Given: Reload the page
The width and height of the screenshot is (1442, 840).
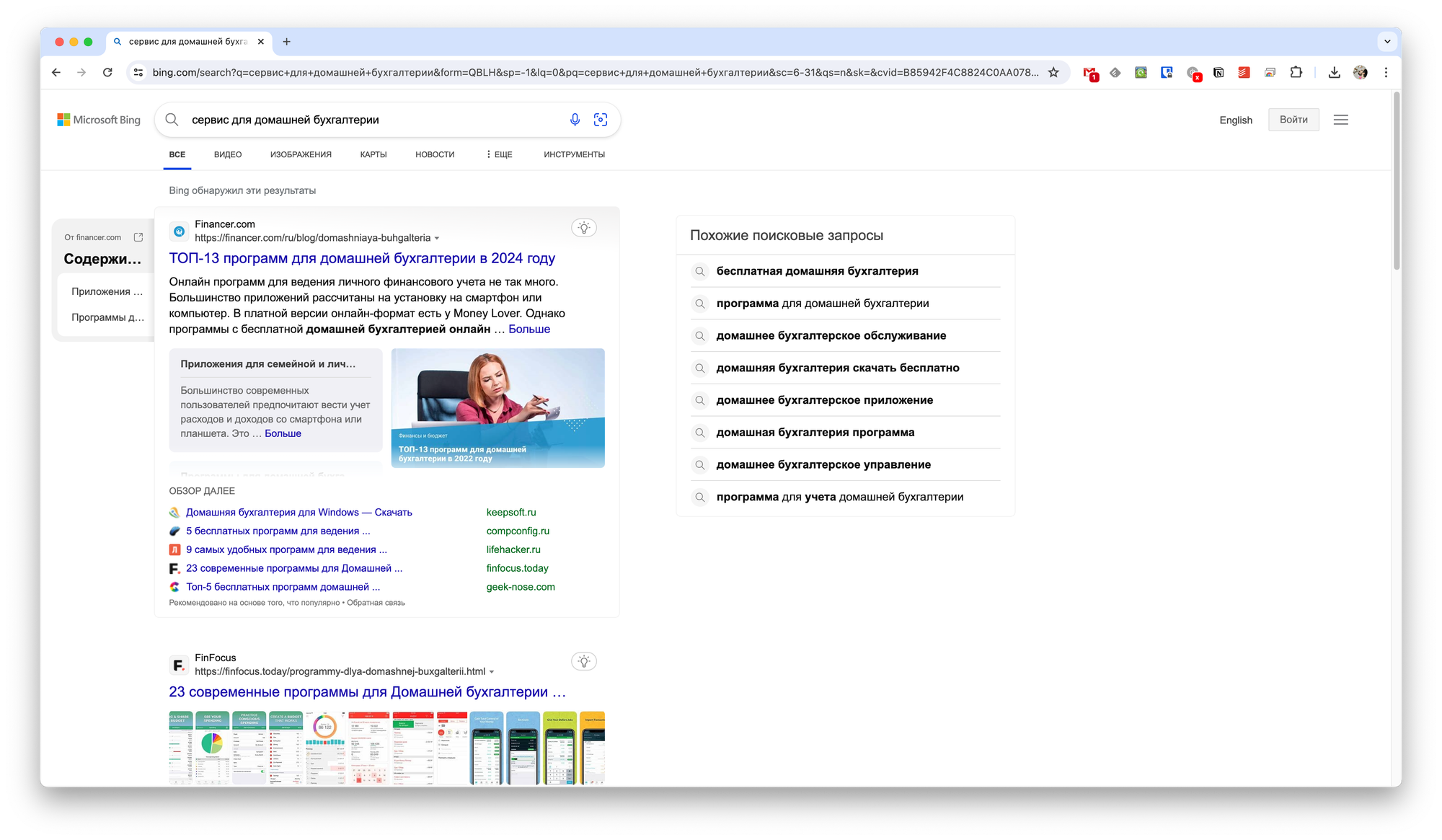Looking at the screenshot, I should click(x=107, y=72).
